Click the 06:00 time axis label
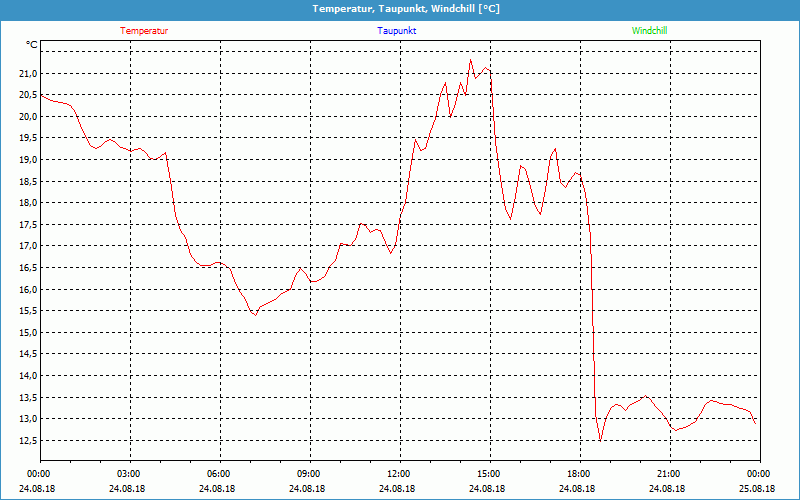The image size is (800, 500). pyautogui.click(x=219, y=474)
